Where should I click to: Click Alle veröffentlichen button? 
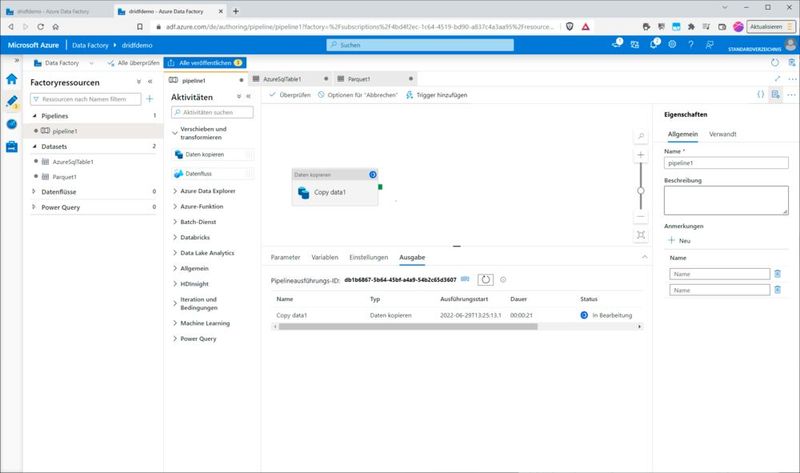[205, 63]
